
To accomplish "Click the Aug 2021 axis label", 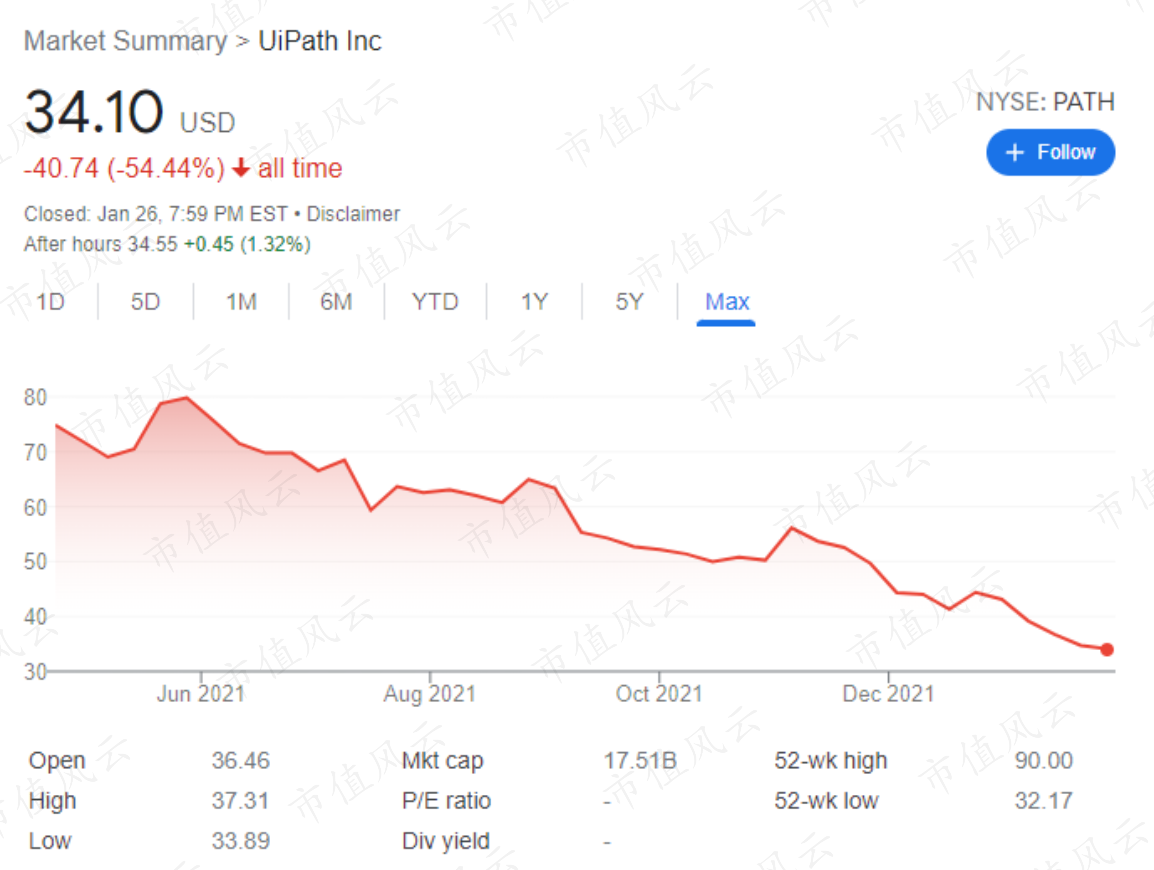I will pyautogui.click(x=430, y=693).
